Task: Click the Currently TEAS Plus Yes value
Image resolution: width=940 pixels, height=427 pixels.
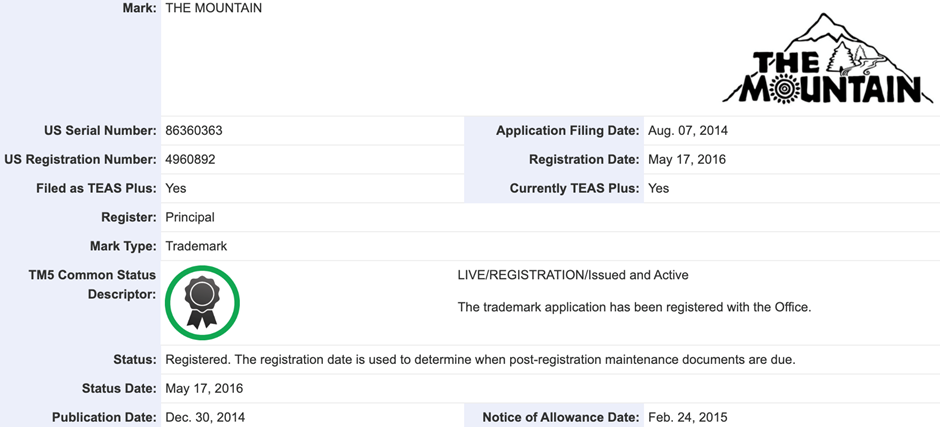Action: [658, 188]
